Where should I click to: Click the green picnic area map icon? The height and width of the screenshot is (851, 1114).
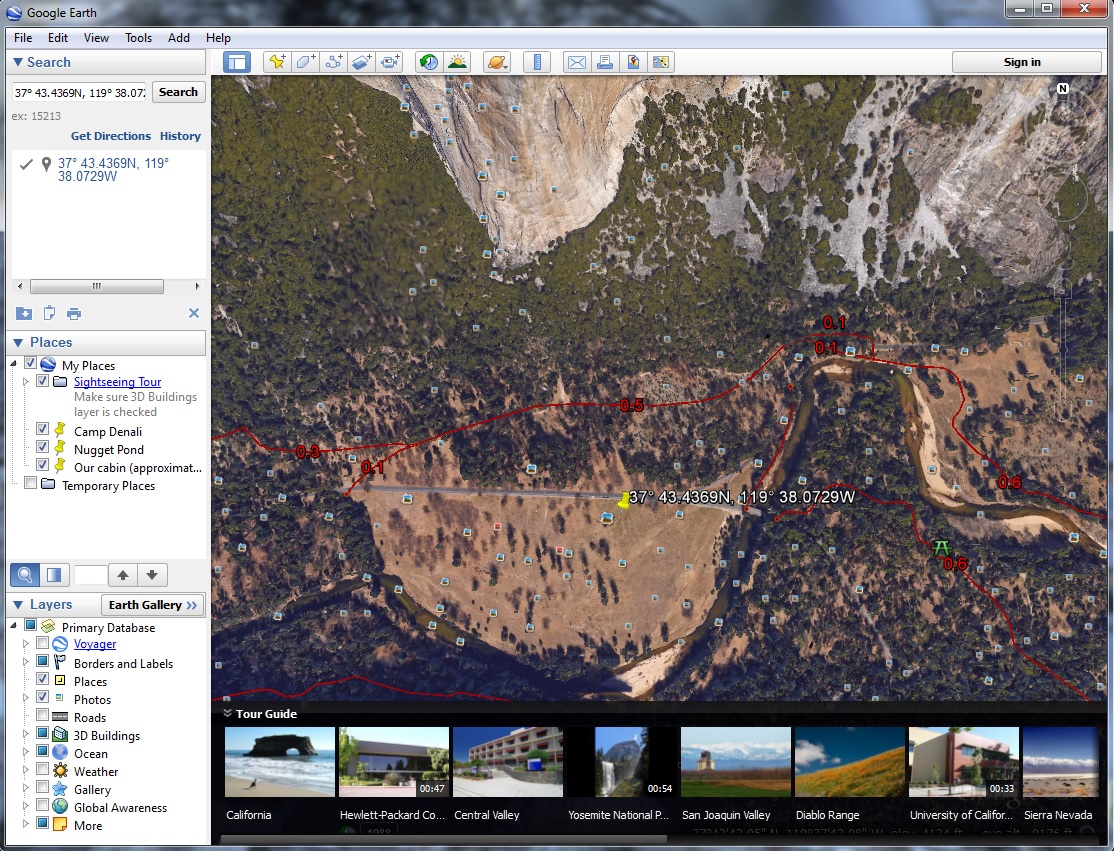(941, 548)
